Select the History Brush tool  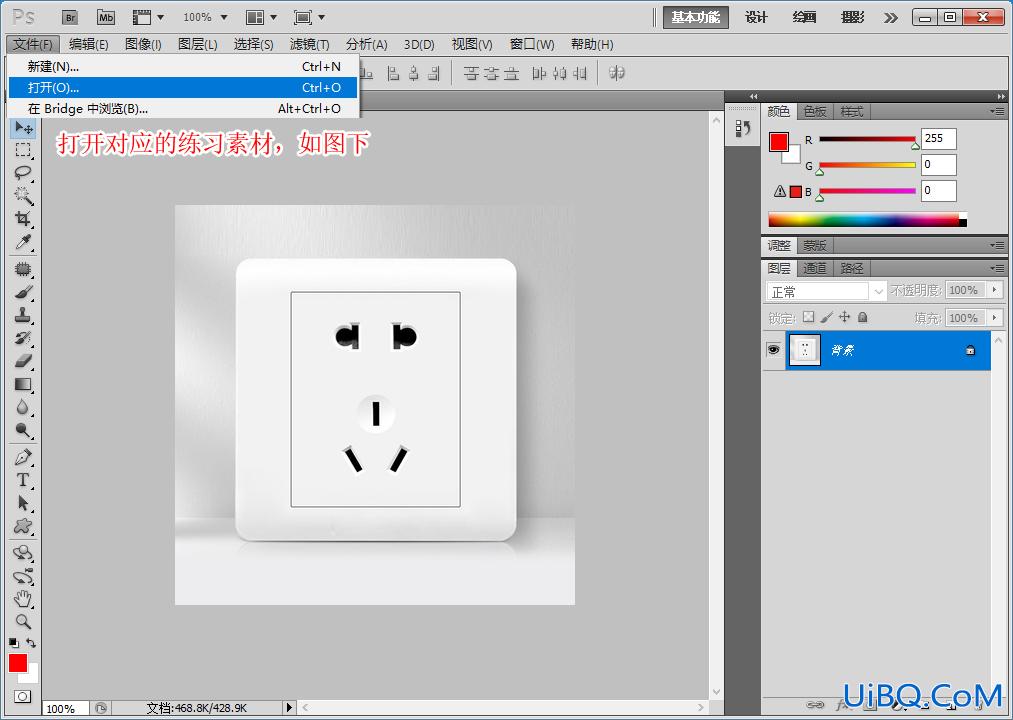click(23, 337)
